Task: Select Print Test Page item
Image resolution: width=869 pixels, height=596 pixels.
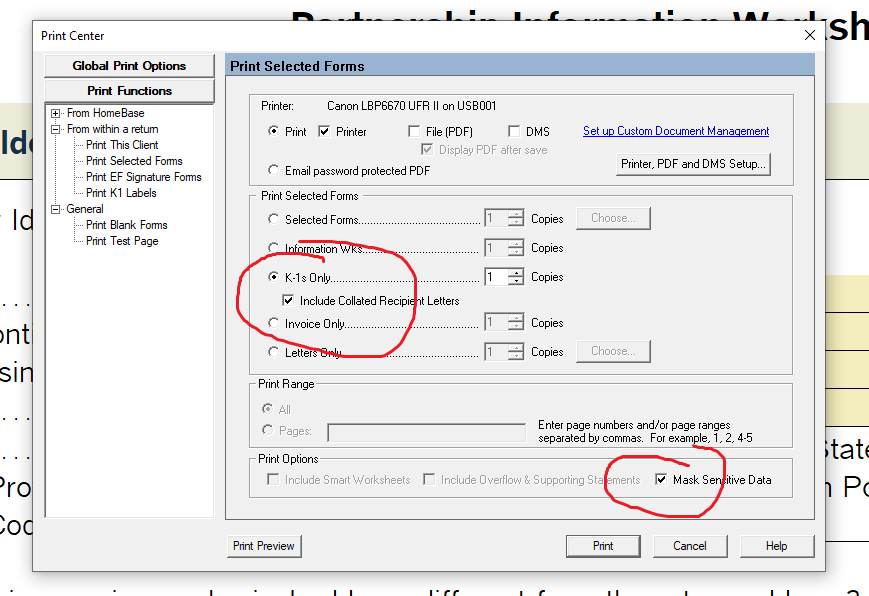Action: tap(122, 241)
